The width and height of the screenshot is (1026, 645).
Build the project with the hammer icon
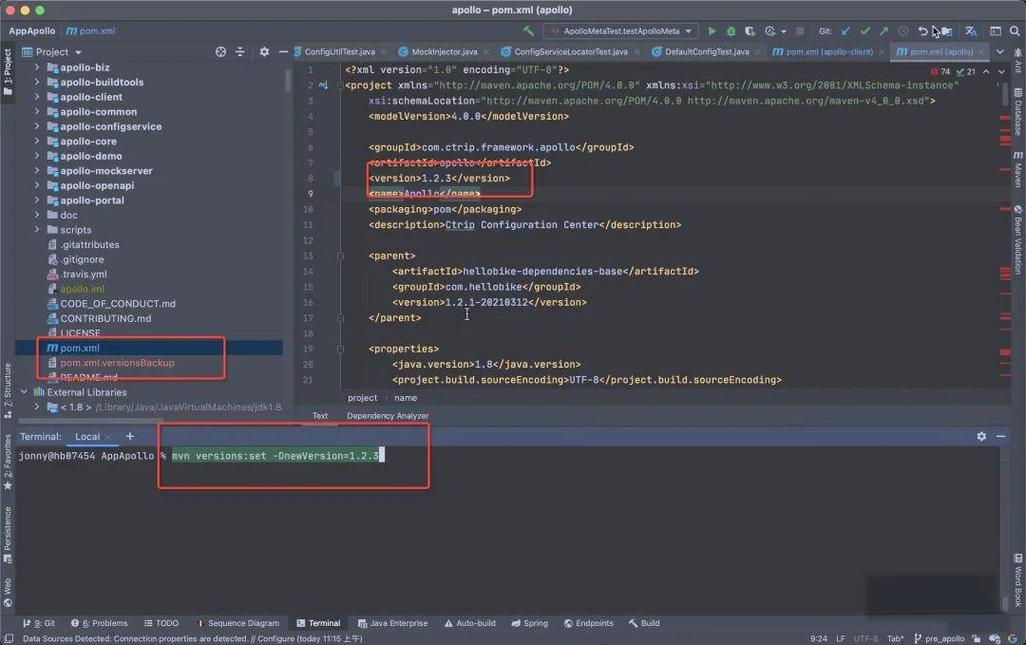528,31
